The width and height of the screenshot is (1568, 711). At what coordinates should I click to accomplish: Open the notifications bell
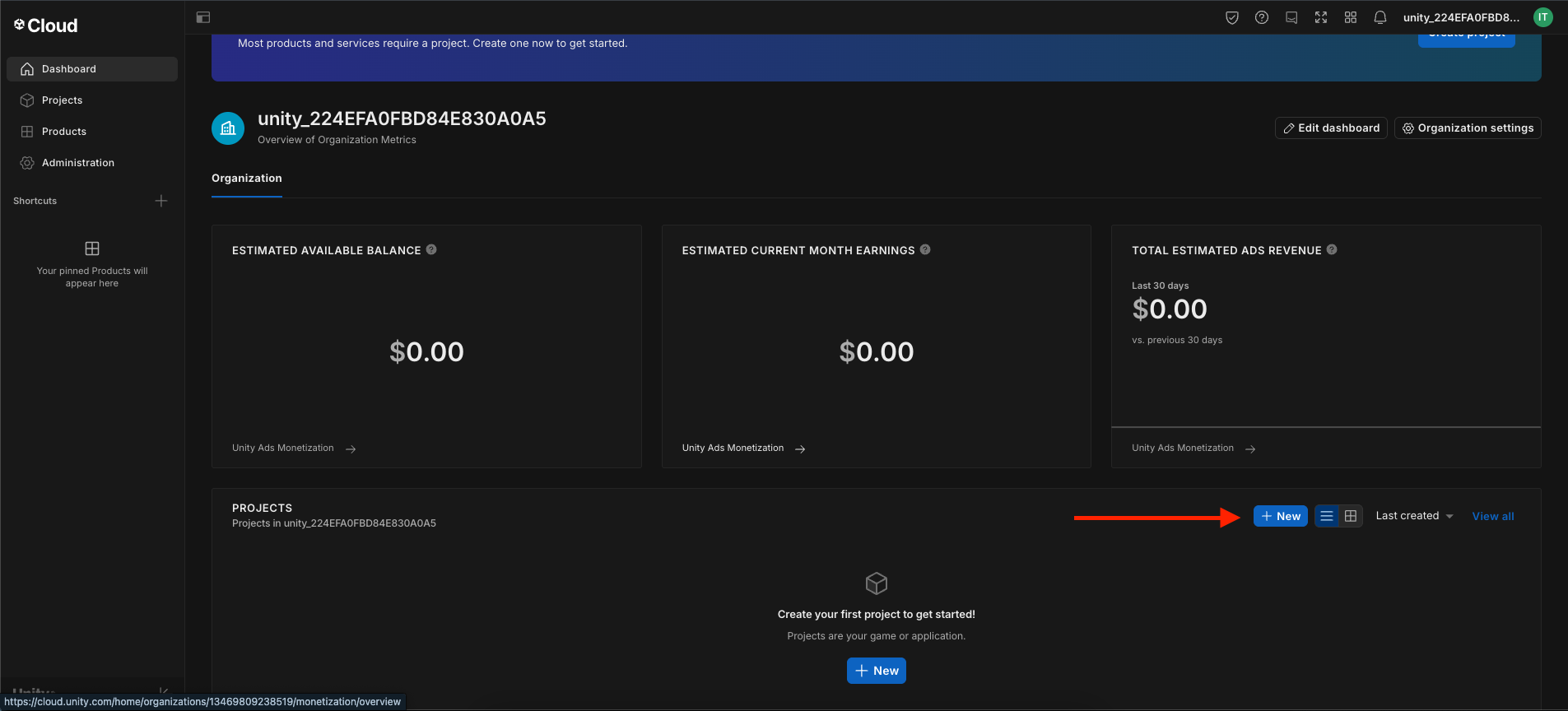[1380, 17]
